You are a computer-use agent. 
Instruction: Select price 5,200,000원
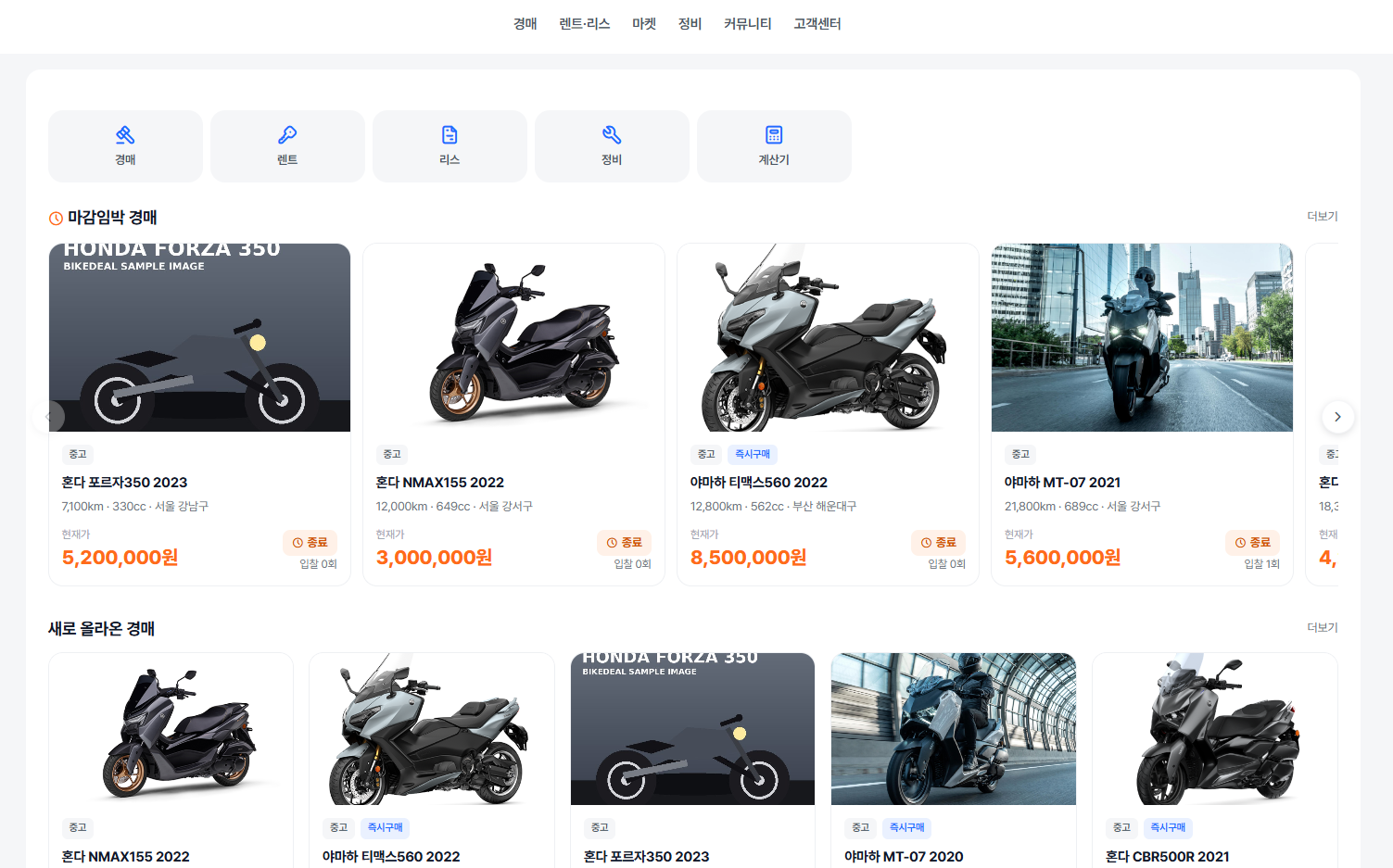(120, 558)
